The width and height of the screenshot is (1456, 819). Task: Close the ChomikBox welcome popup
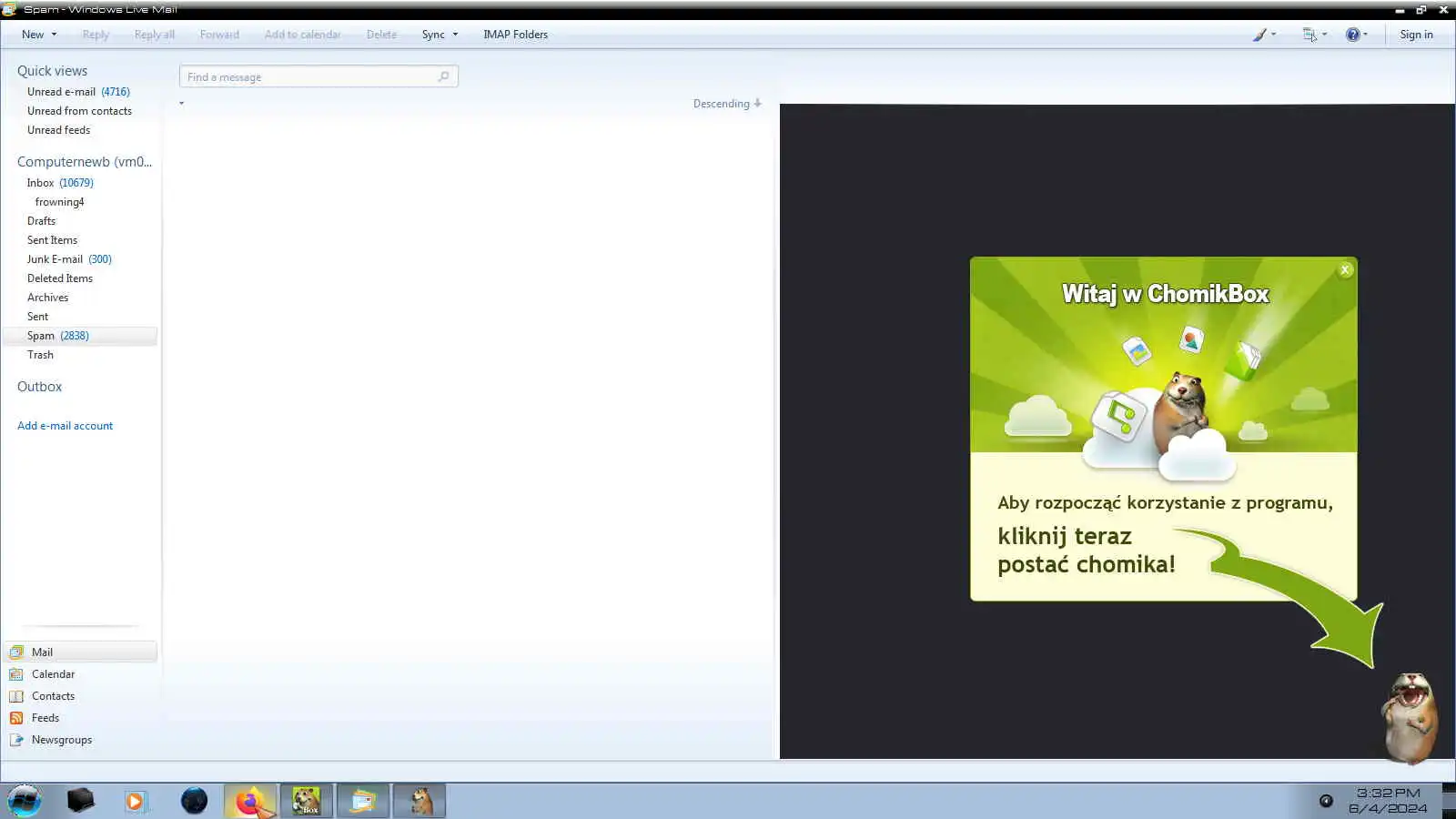pos(1345,270)
